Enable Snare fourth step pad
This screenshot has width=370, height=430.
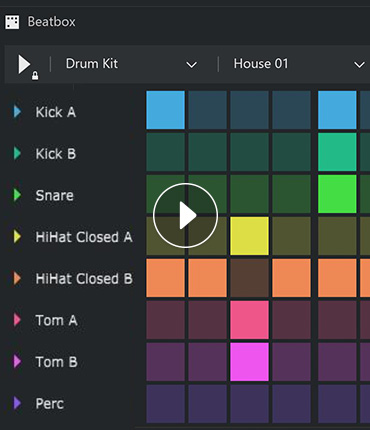[291, 194]
